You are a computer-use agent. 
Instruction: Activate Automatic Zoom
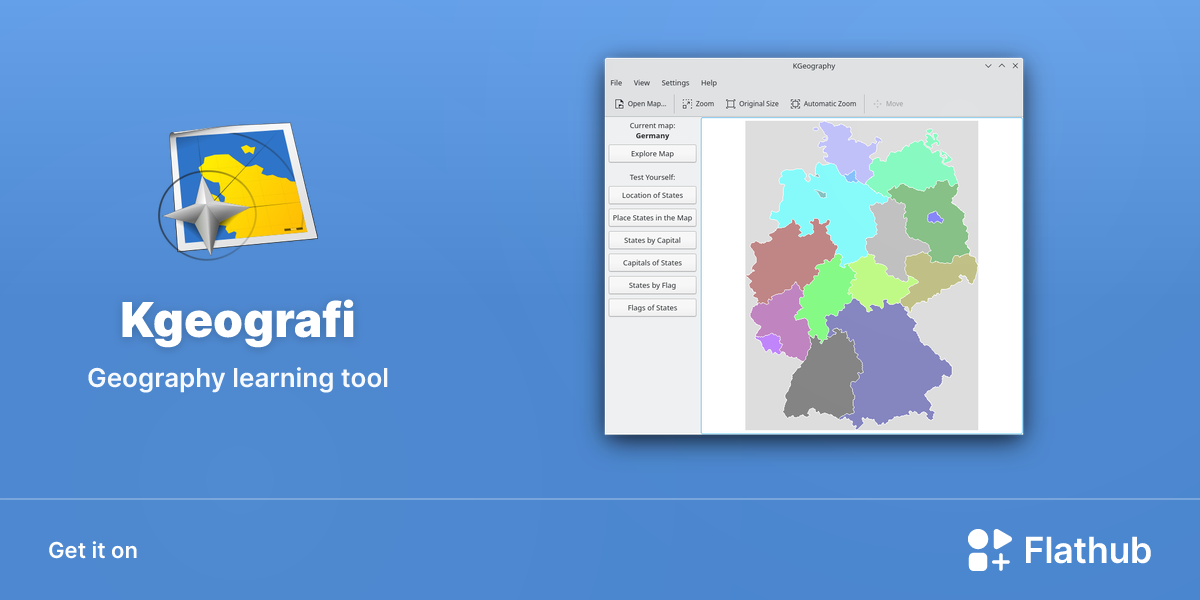[x=823, y=104]
